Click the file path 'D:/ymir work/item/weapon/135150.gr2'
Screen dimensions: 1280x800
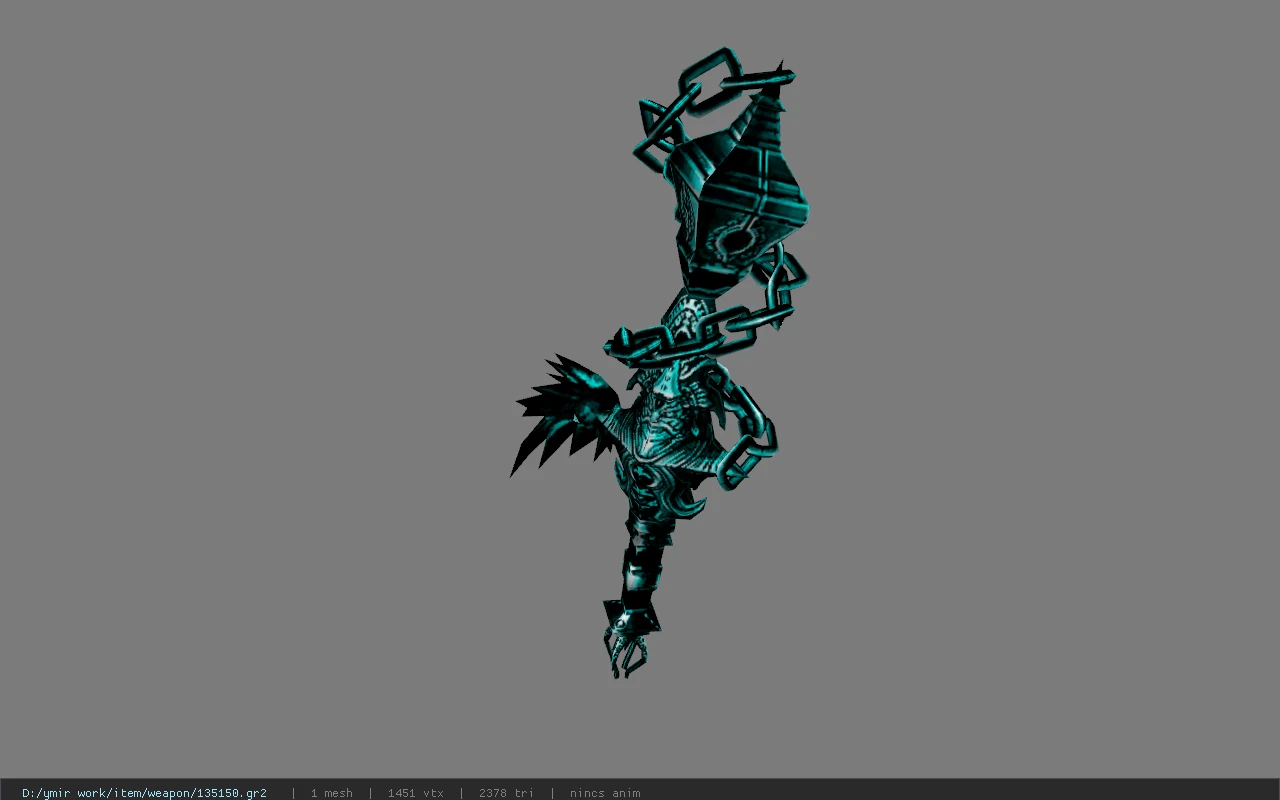pyautogui.click(x=144, y=793)
